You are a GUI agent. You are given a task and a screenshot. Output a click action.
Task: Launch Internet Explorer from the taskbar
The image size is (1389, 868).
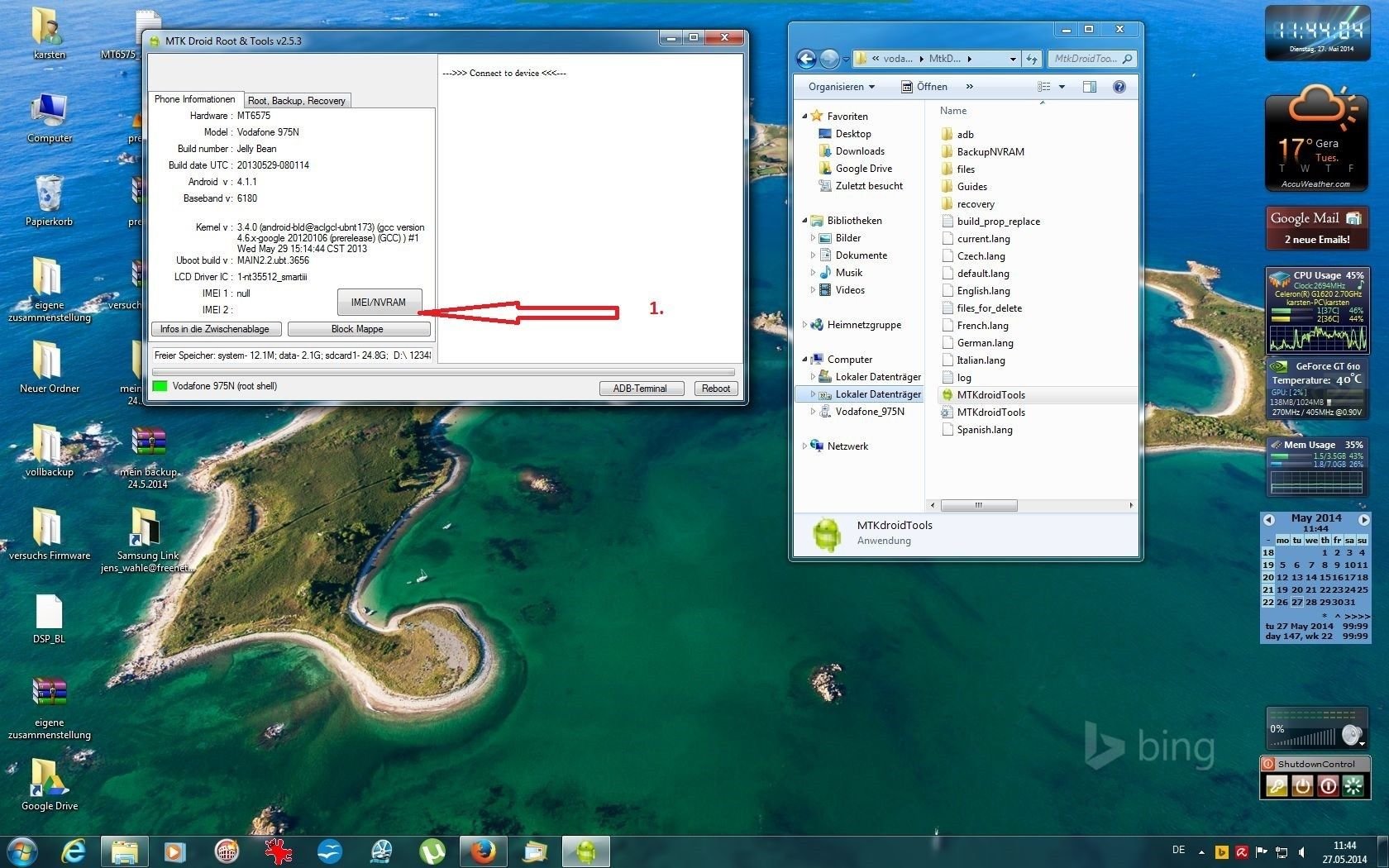(x=74, y=851)
